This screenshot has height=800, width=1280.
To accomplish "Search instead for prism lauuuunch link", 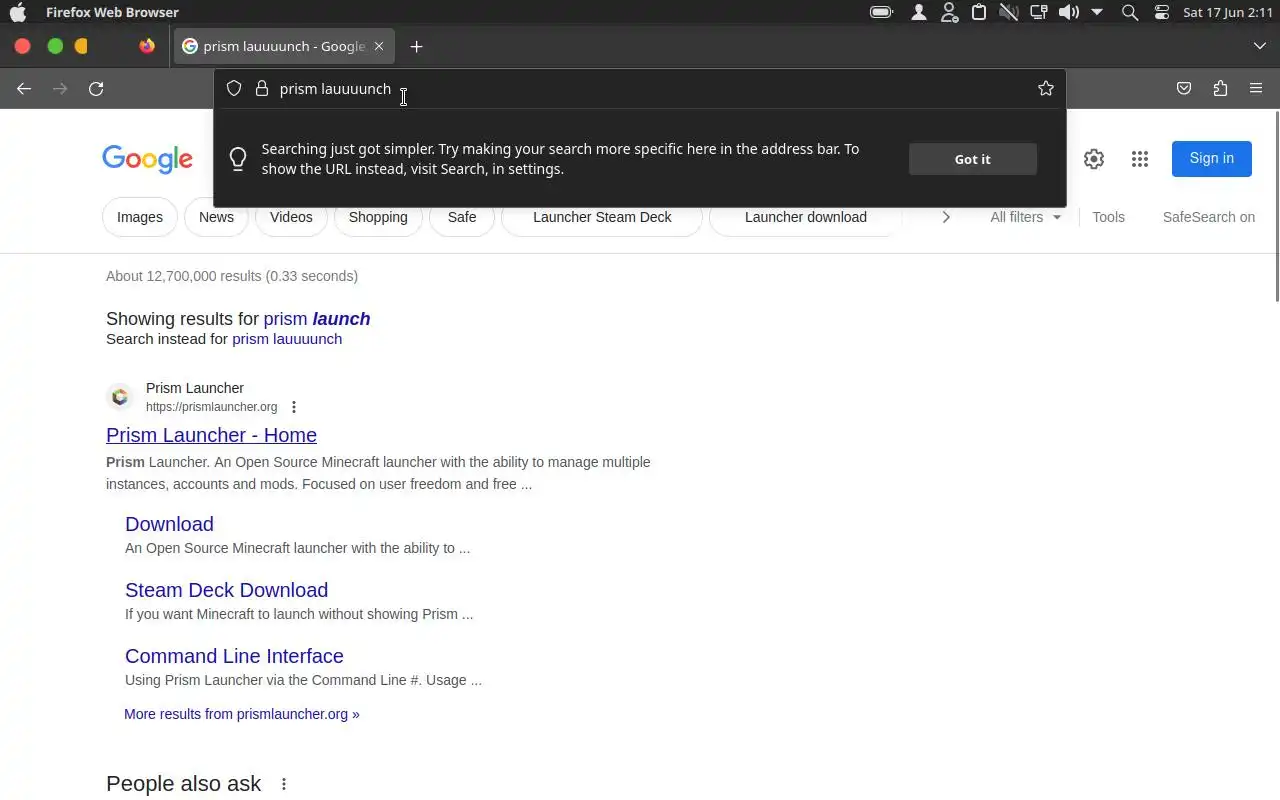I will coord(287,339).
